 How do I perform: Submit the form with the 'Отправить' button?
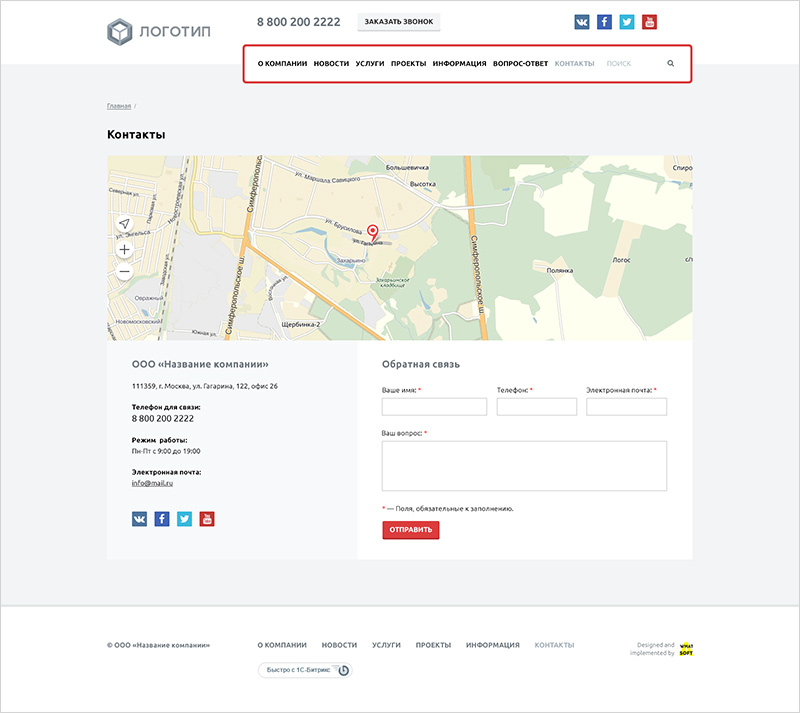tap(410, 530)
